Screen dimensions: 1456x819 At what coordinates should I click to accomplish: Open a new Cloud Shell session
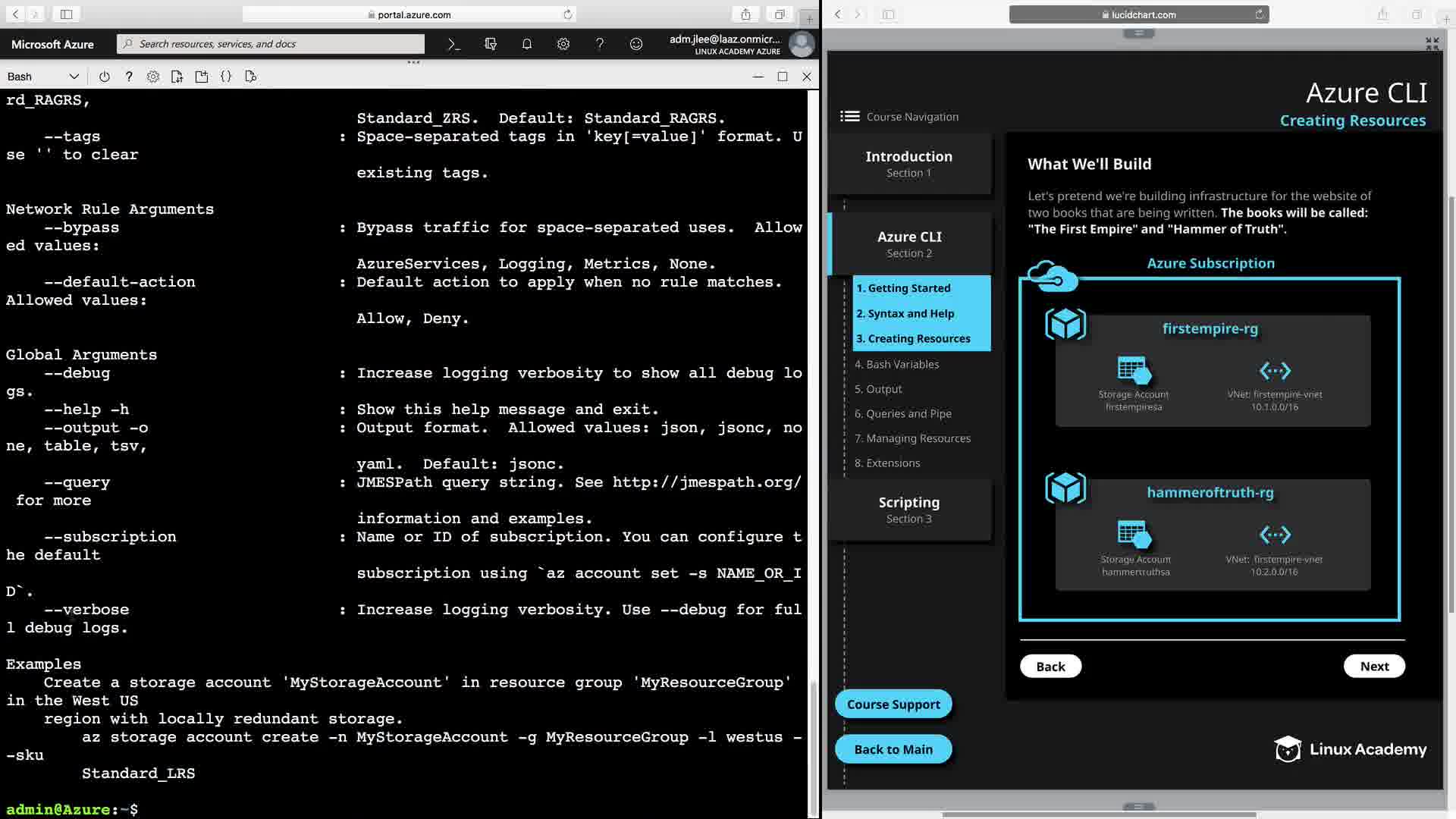point(202,77)
